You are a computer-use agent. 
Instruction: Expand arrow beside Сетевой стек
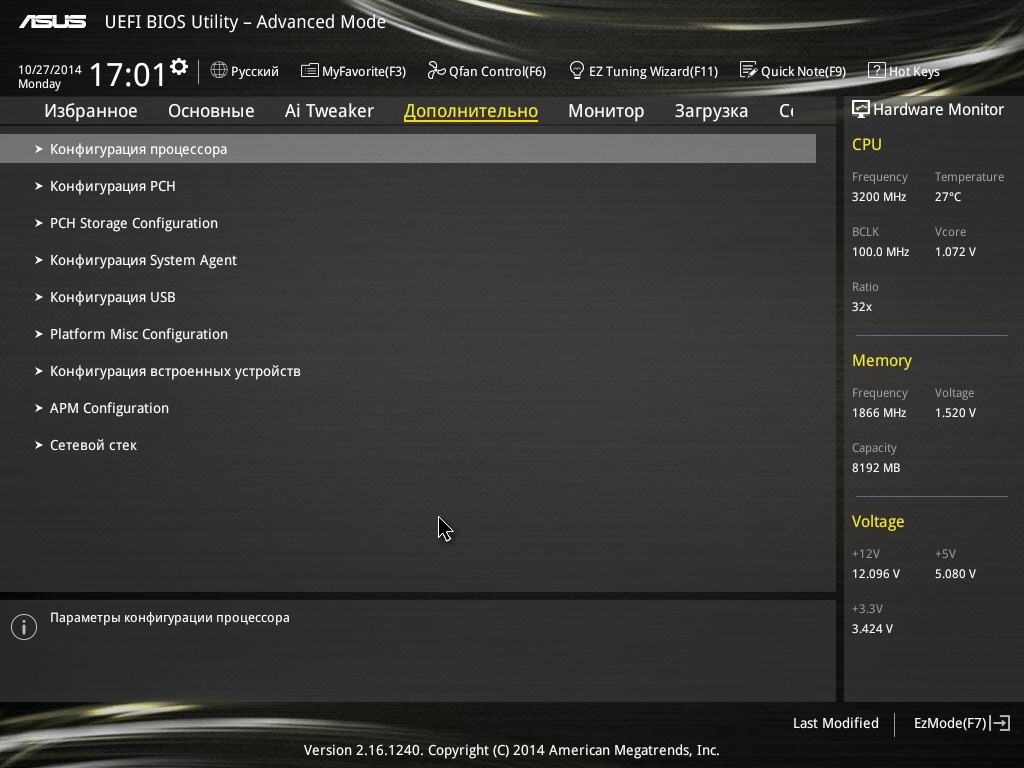(39, 445)
